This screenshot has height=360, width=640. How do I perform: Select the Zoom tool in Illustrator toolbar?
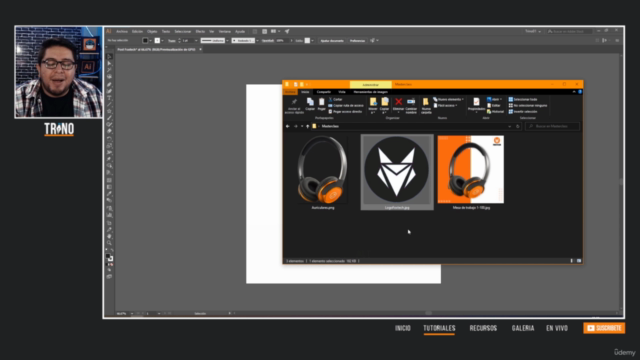coord(109,243)
